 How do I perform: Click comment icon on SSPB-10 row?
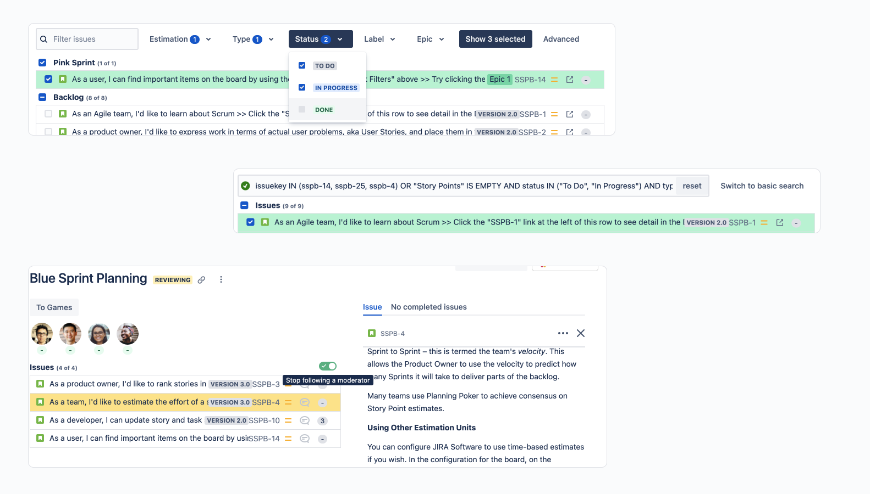[305, 421]
